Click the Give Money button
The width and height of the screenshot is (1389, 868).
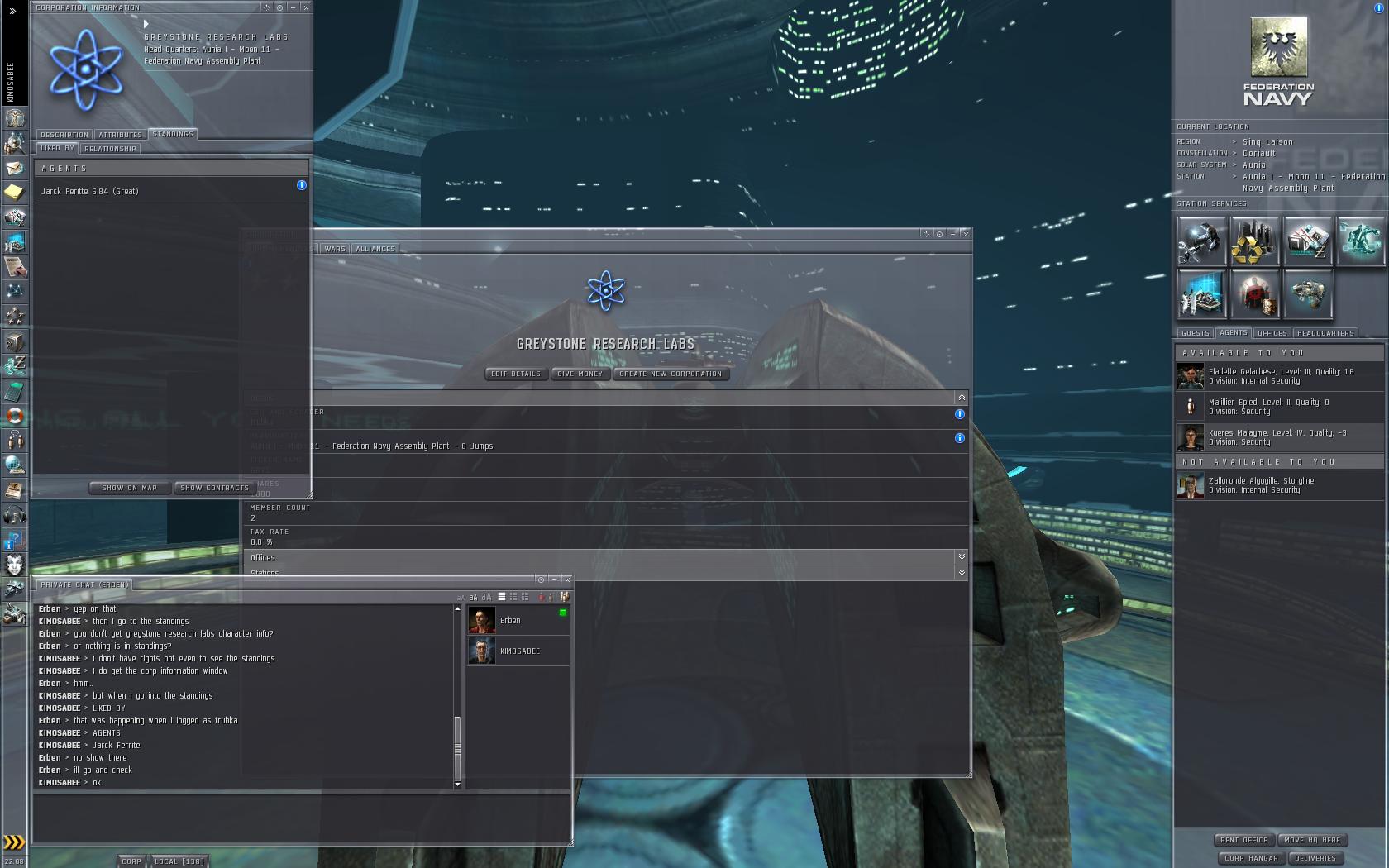580,374
